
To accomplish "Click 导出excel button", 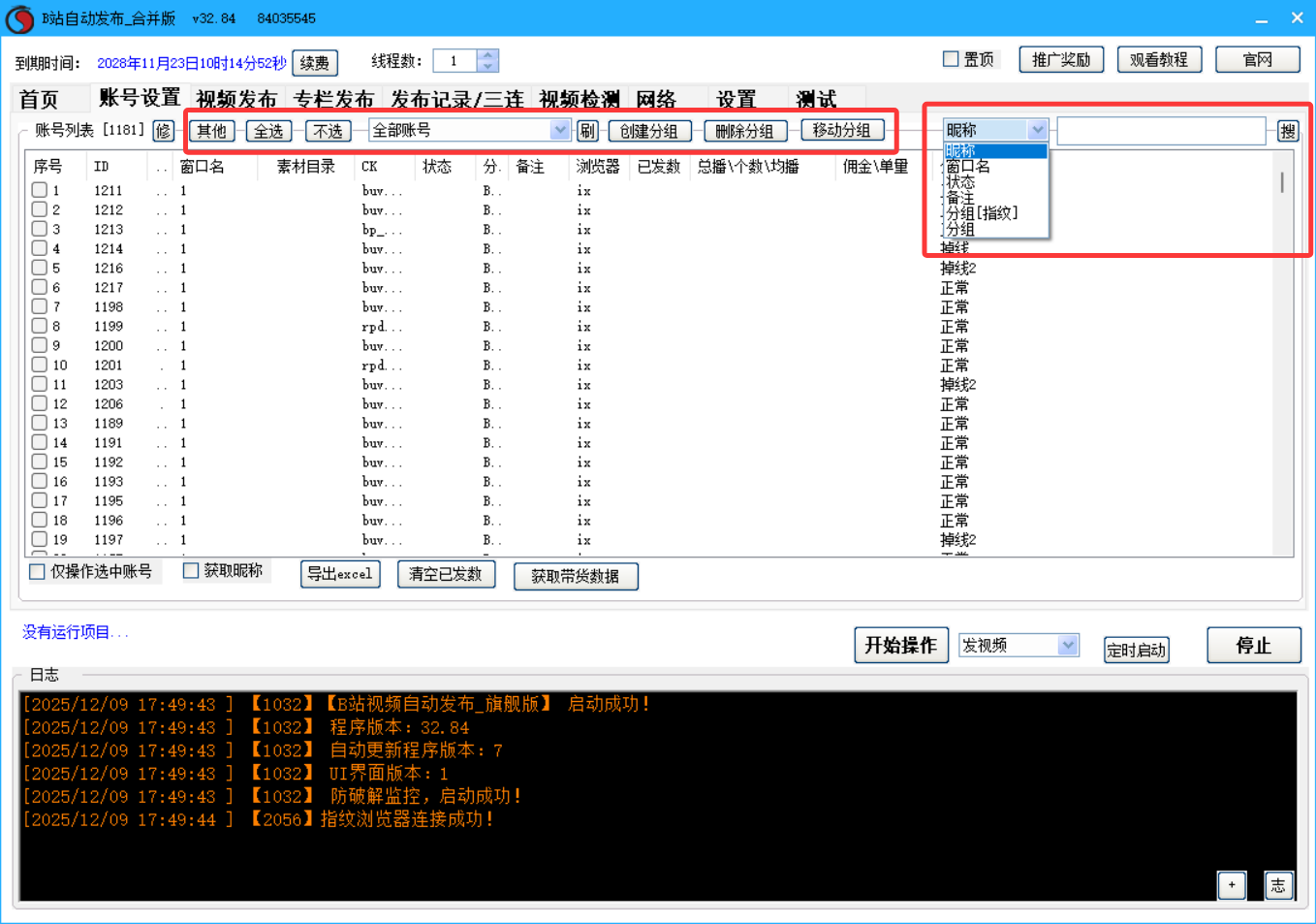I will pos(339,574).
